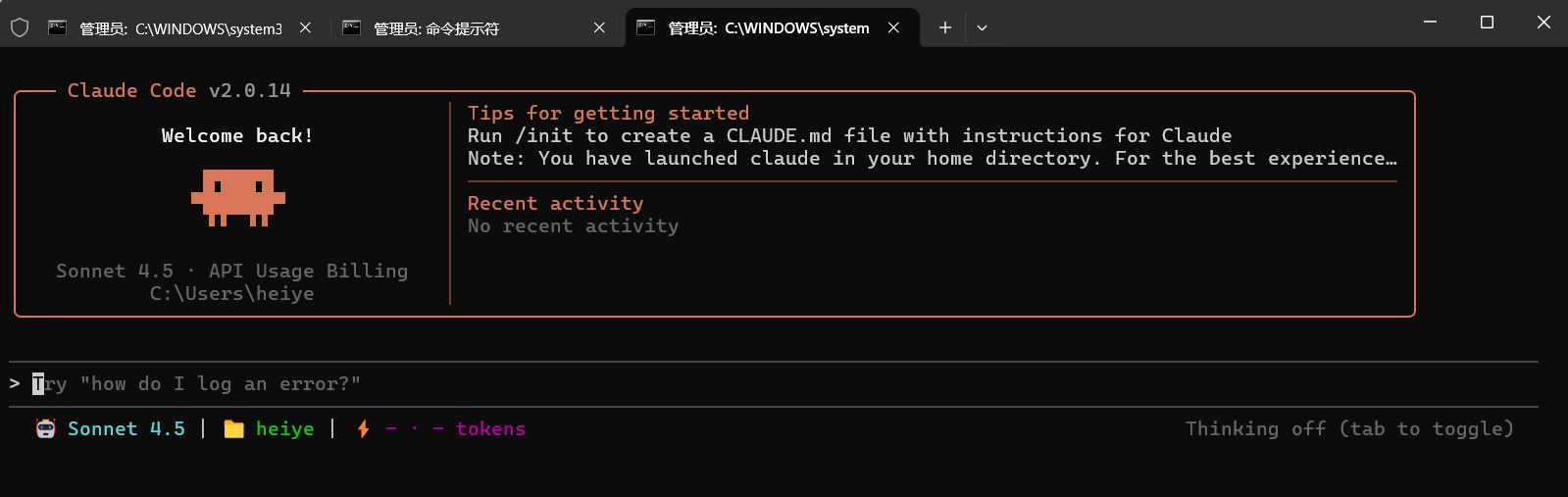This screenshot has width=1568, height=497.
Task: Click the "Tips for getting started" heading
Action: (608, 113)
